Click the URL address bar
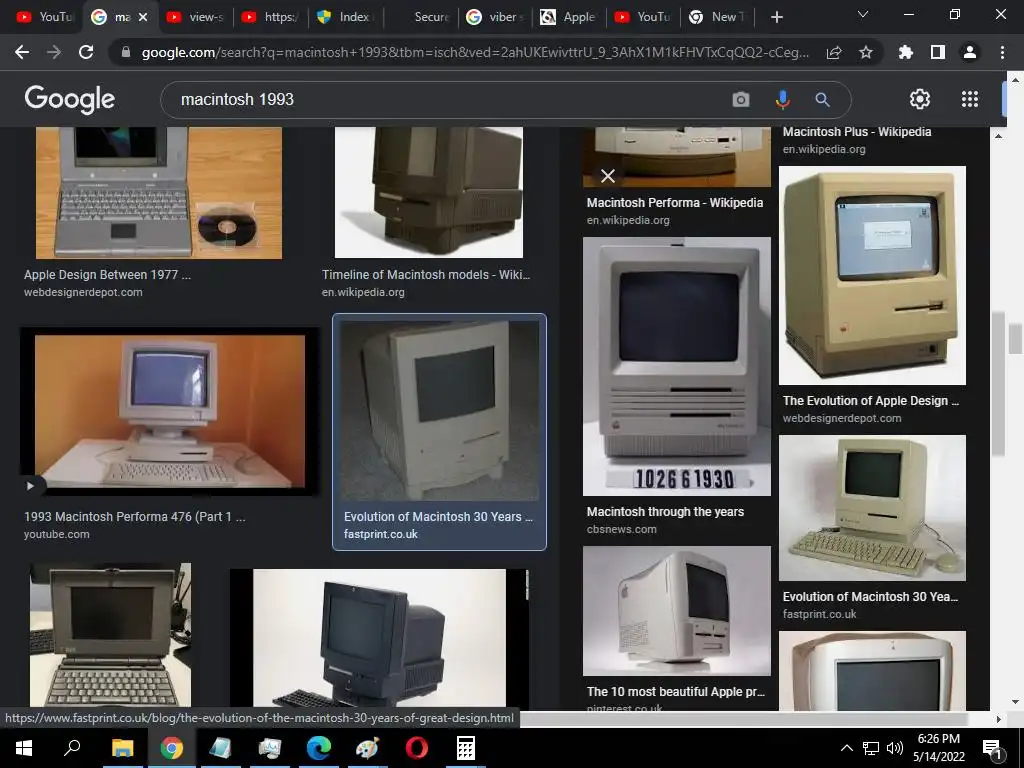 pyautogui.click(x=475, y=52)
